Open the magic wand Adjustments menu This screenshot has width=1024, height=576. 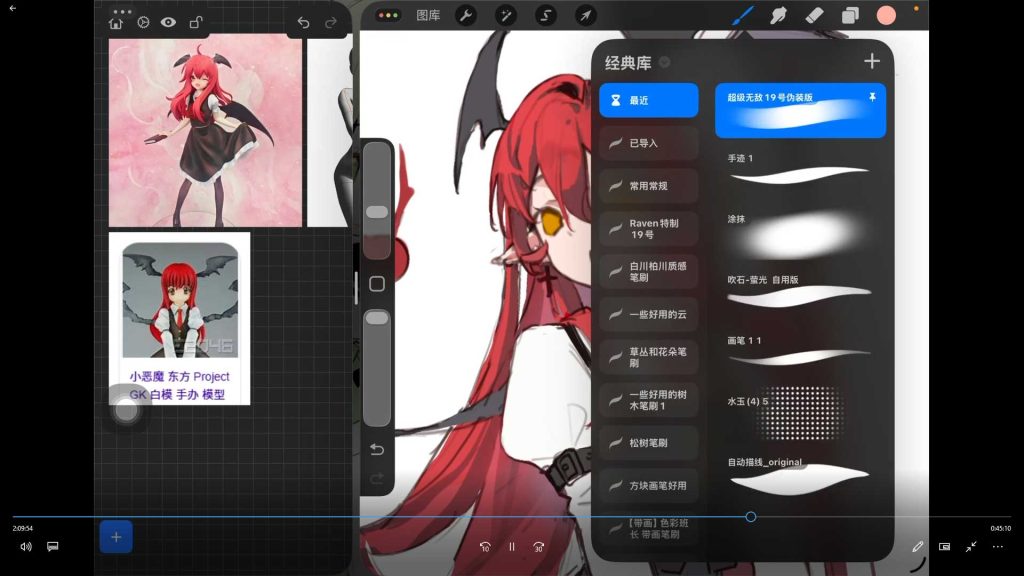[x=505, y=16]
